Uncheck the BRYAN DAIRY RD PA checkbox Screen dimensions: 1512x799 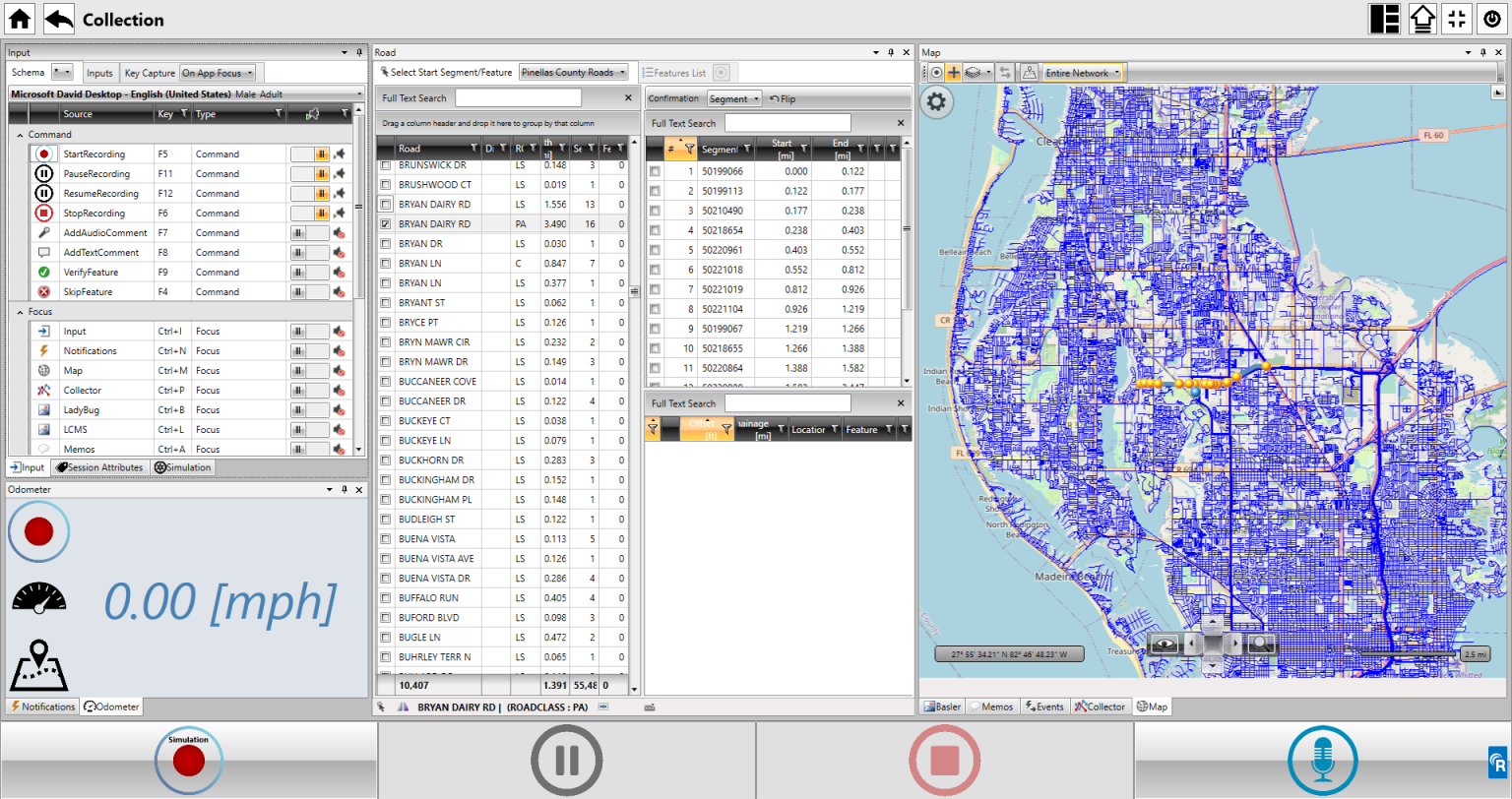[x=386, y=224]
